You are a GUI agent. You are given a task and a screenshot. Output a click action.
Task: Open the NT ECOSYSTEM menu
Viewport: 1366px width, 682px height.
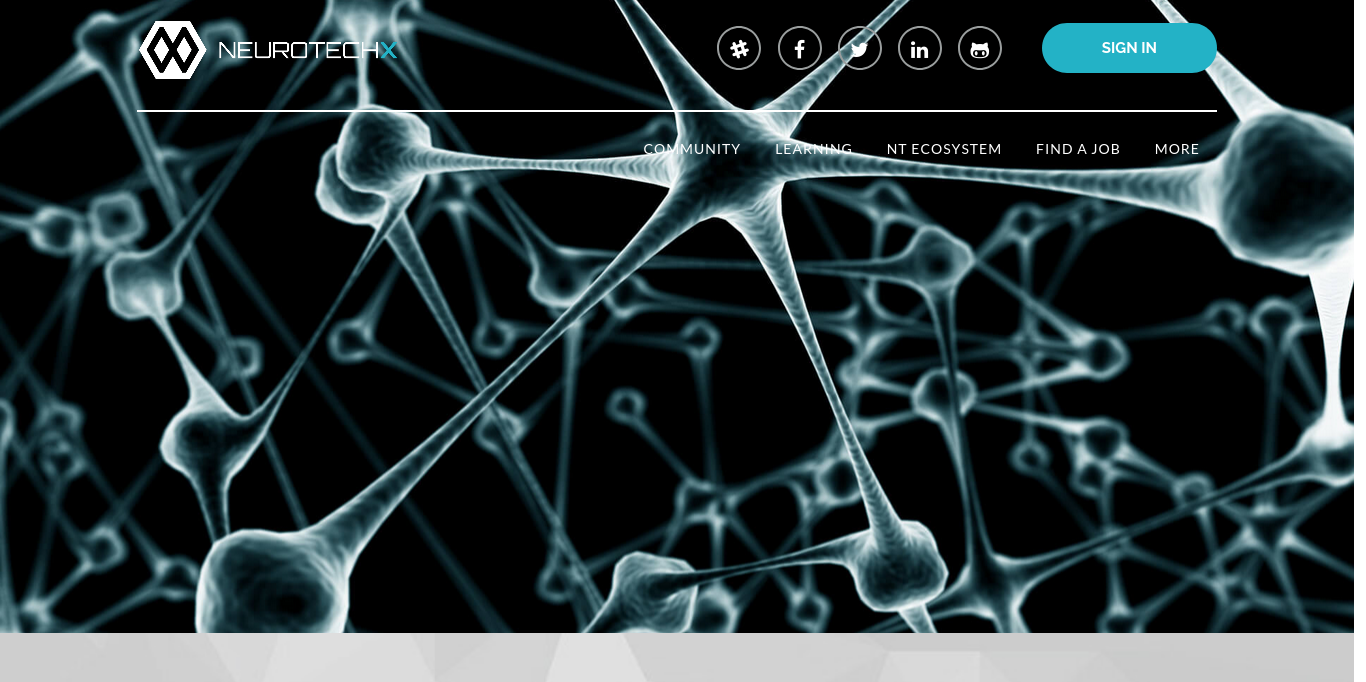(x=944, y=149)
